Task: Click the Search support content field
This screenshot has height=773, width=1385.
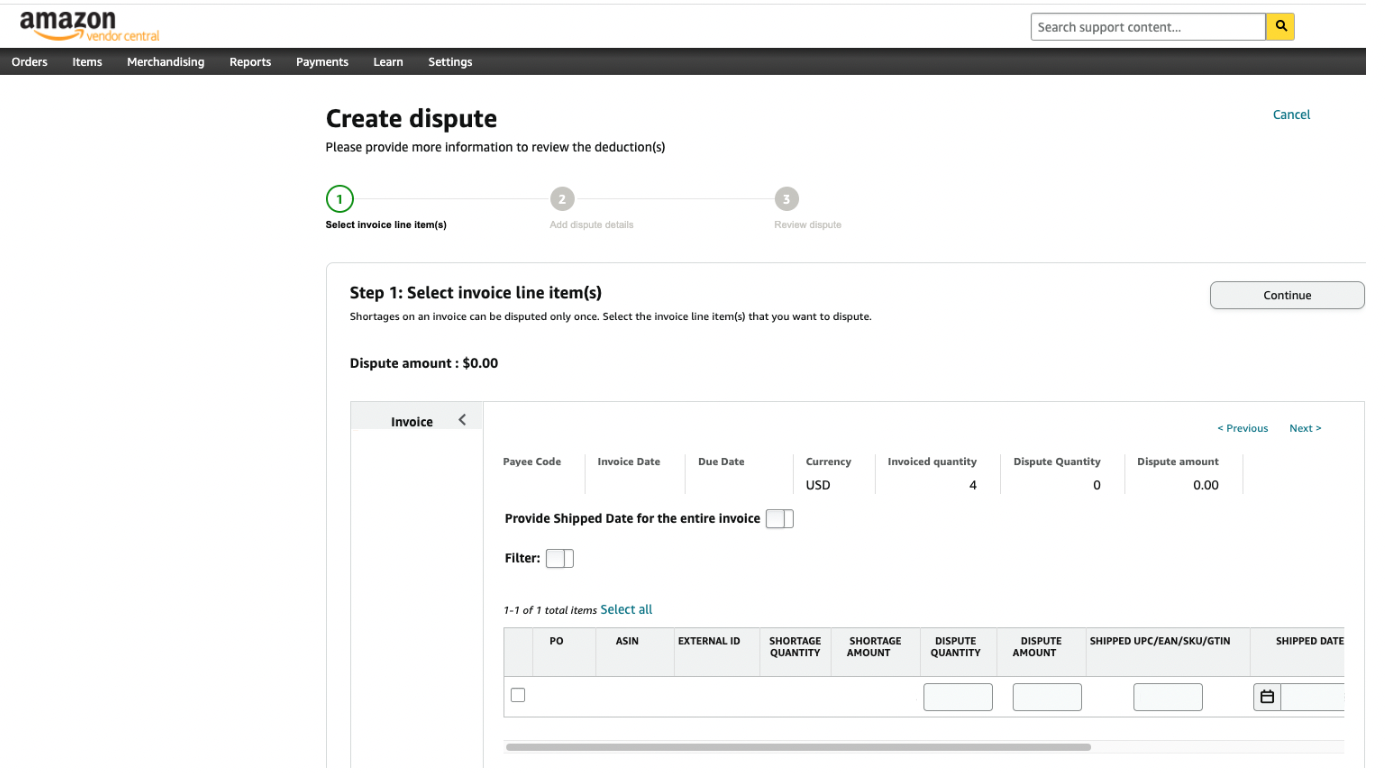Action: [1147, 26]
